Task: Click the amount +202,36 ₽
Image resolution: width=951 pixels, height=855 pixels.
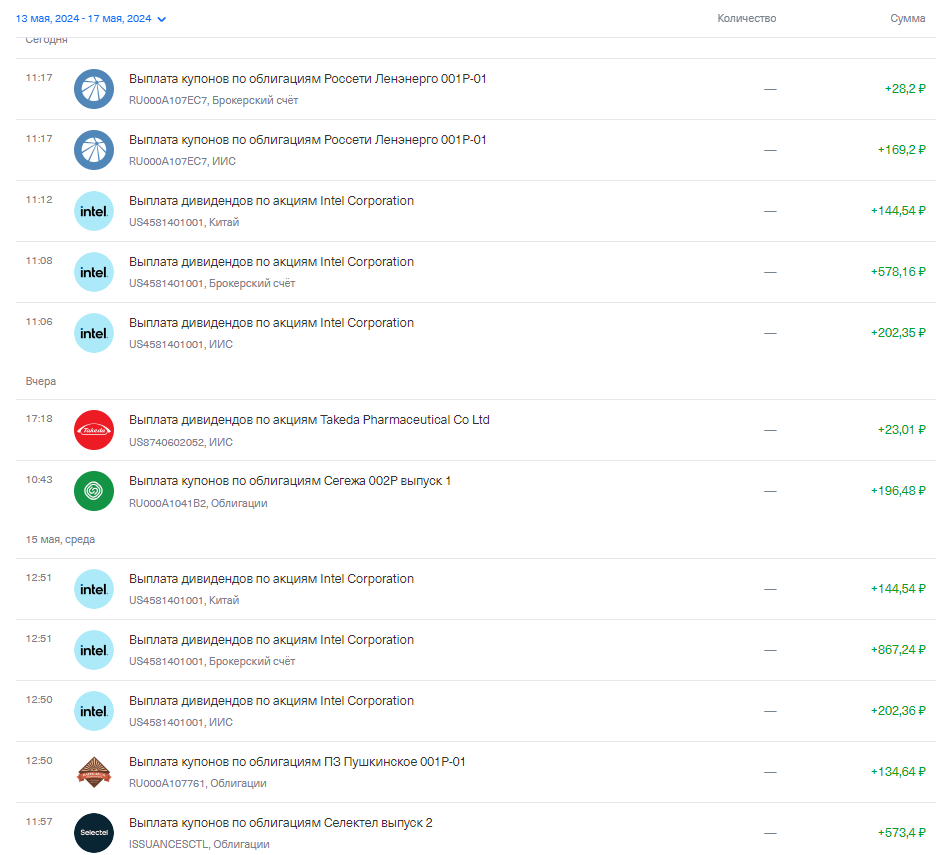Action: point(898,711)
